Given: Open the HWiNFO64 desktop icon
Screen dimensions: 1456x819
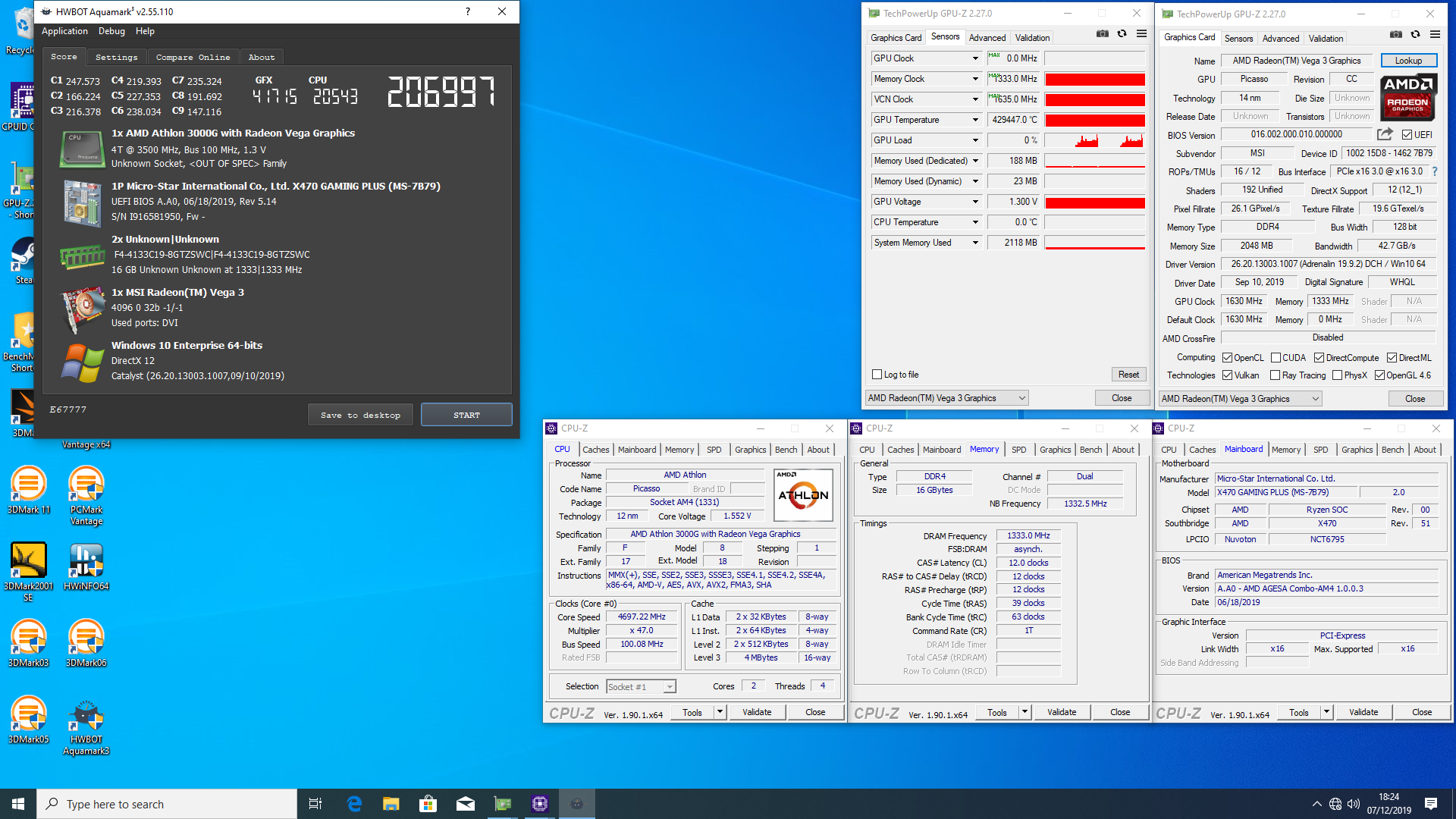Looking at the screenshot, I should (x=86, y=567).
